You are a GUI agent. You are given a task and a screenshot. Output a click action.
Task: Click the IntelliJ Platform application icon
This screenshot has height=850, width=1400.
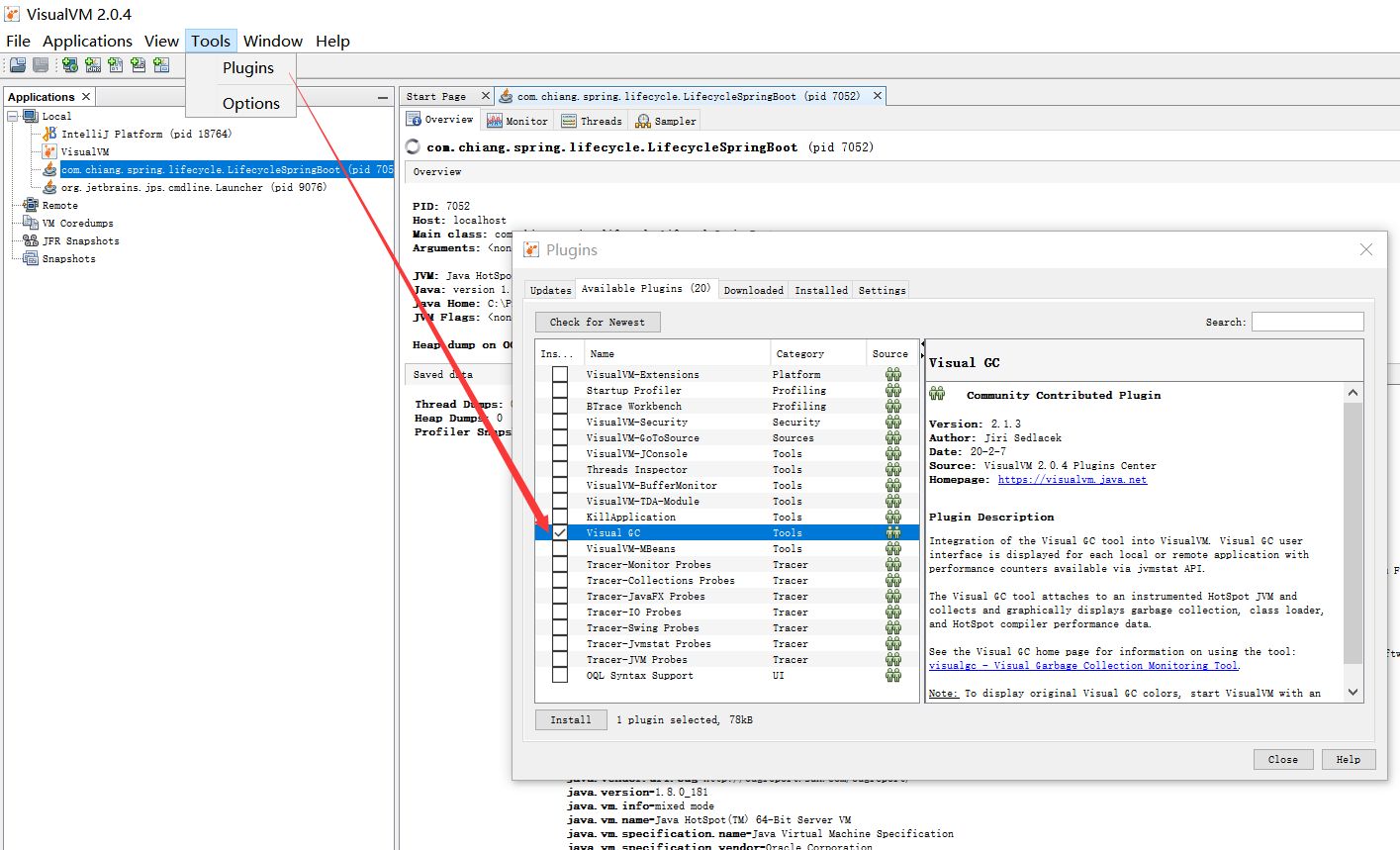tap(49, 134)
